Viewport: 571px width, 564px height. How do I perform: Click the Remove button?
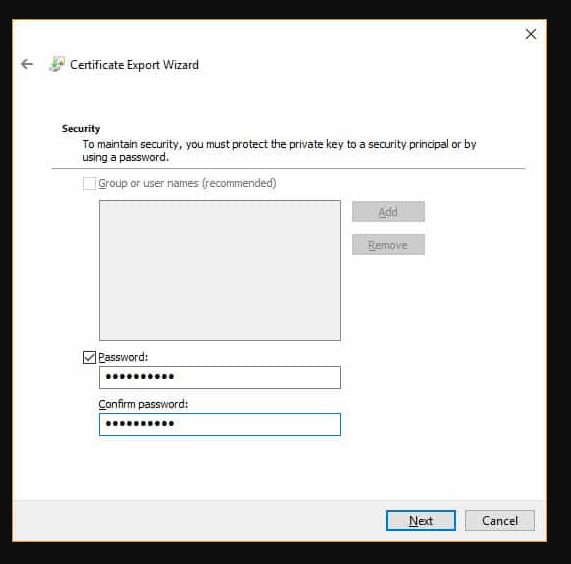tap(388, 245)
